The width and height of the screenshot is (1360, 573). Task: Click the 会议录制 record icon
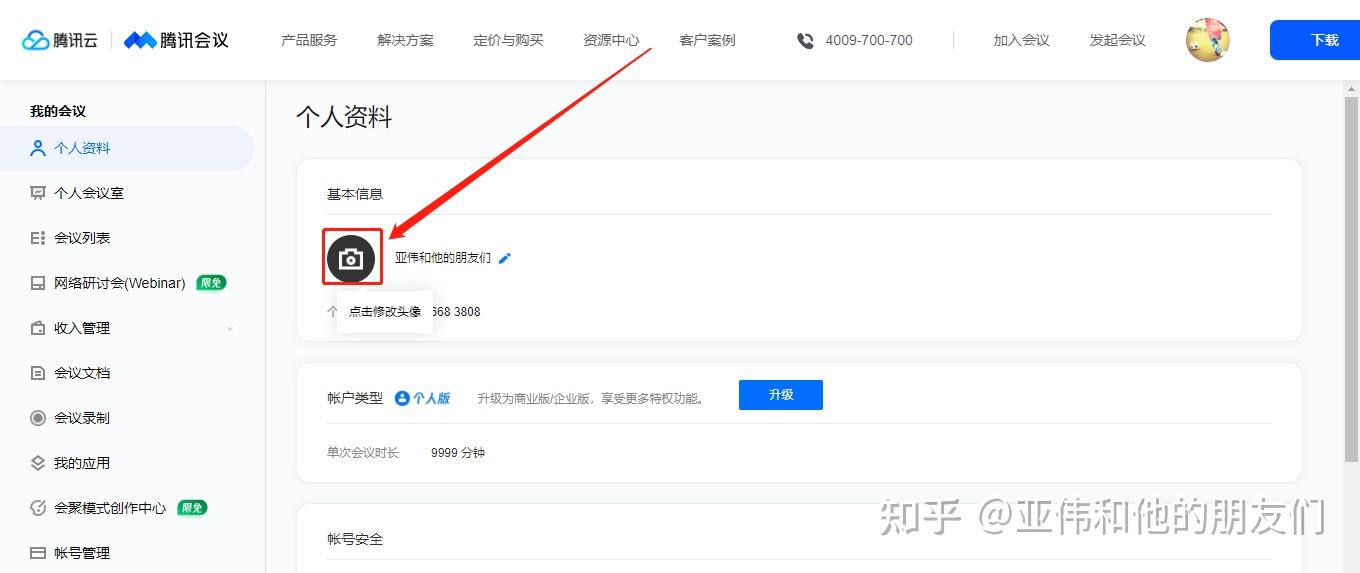pos(38,418)
